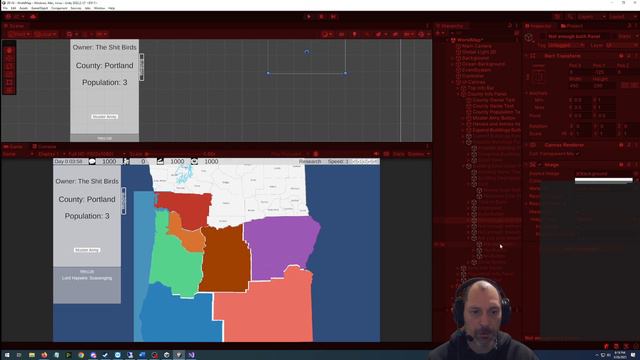Open the Scene draw mode dropdown
The image size is (640, 360).
(x=327, y=34)
